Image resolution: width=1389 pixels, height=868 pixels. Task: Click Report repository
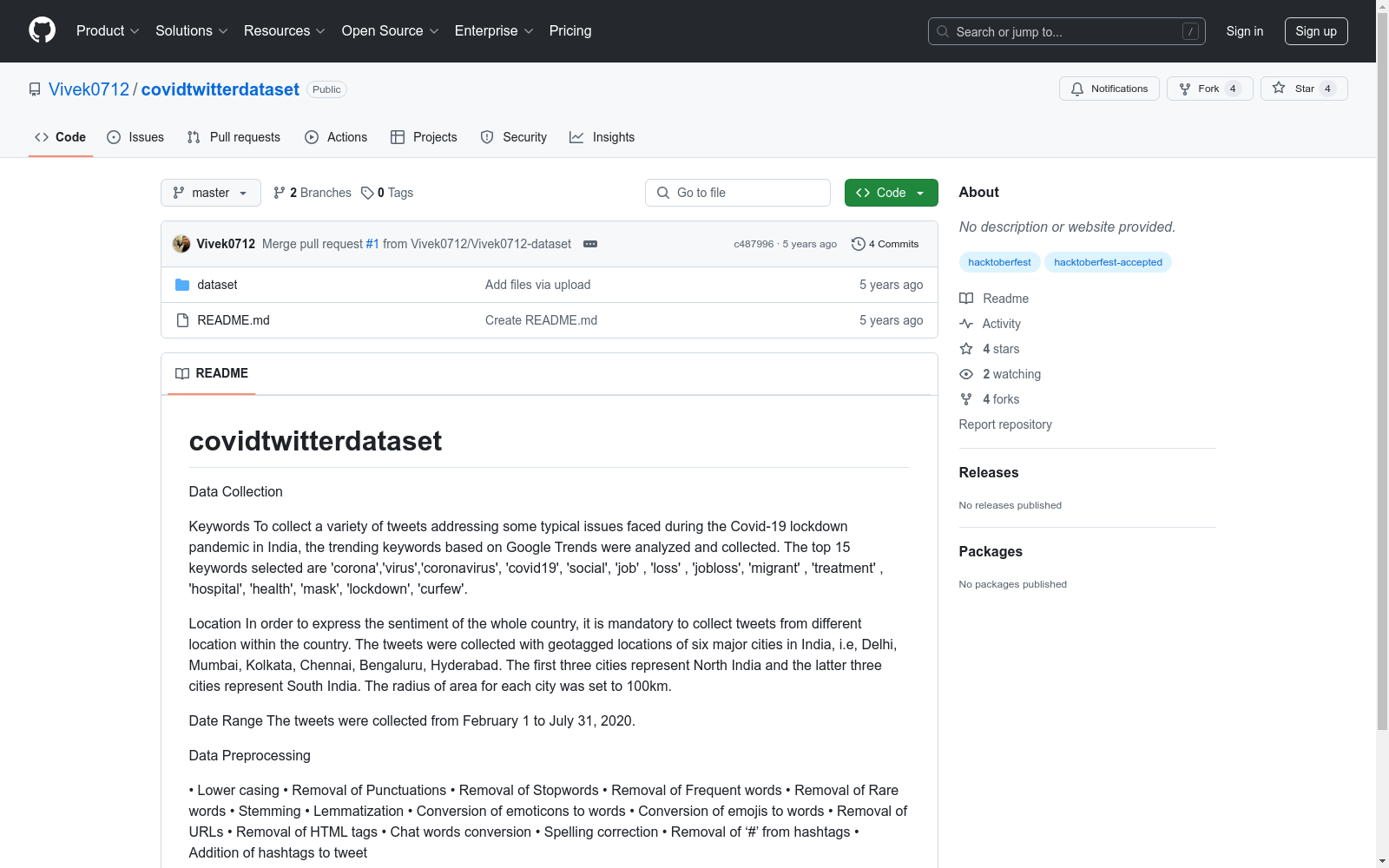coord(1005,424)
